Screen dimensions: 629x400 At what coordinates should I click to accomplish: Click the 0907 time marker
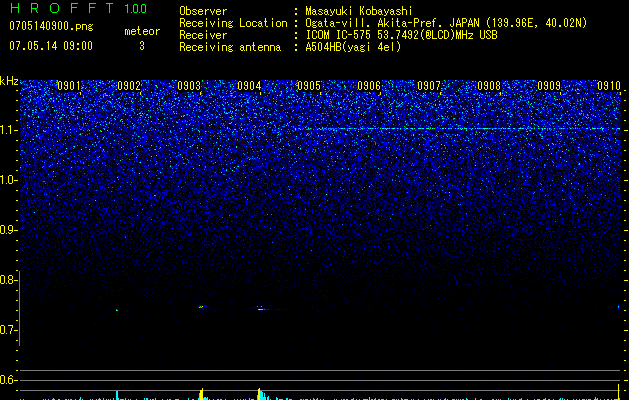[429, 85]
